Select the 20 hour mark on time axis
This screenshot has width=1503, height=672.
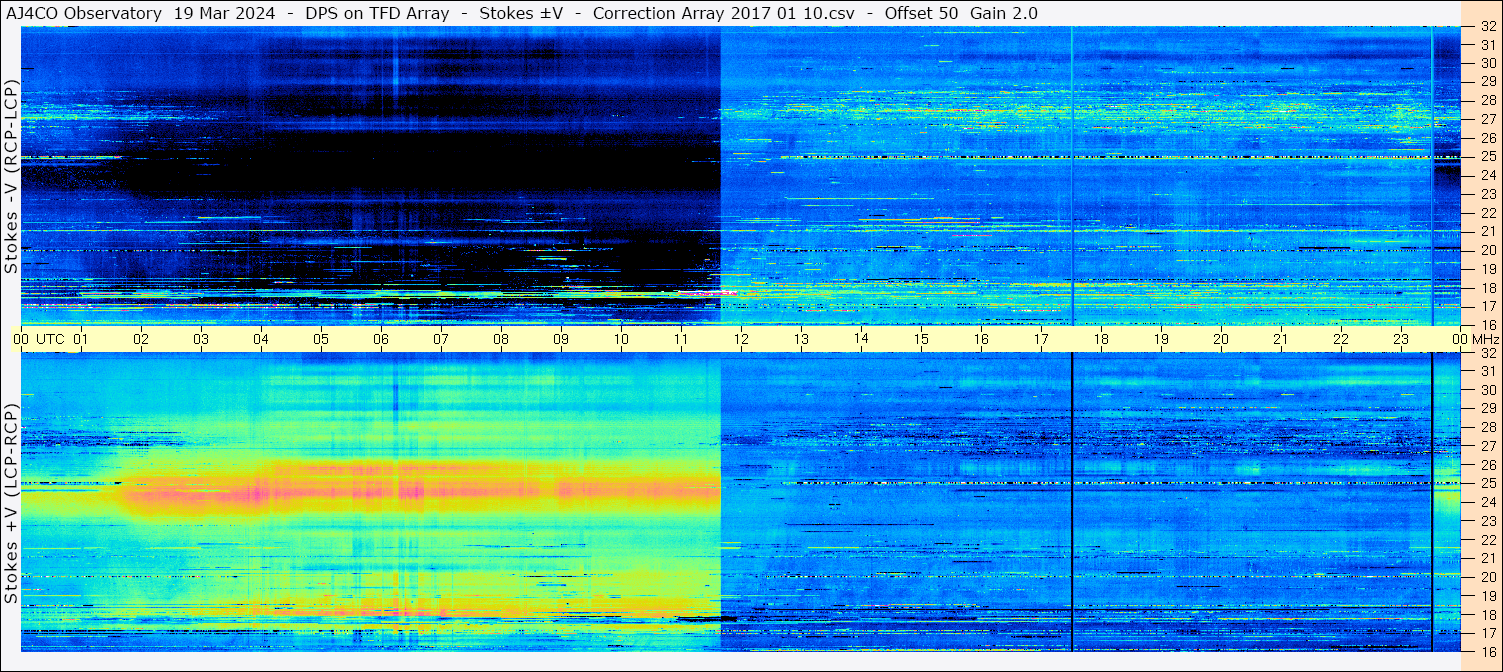(1221, 339)
